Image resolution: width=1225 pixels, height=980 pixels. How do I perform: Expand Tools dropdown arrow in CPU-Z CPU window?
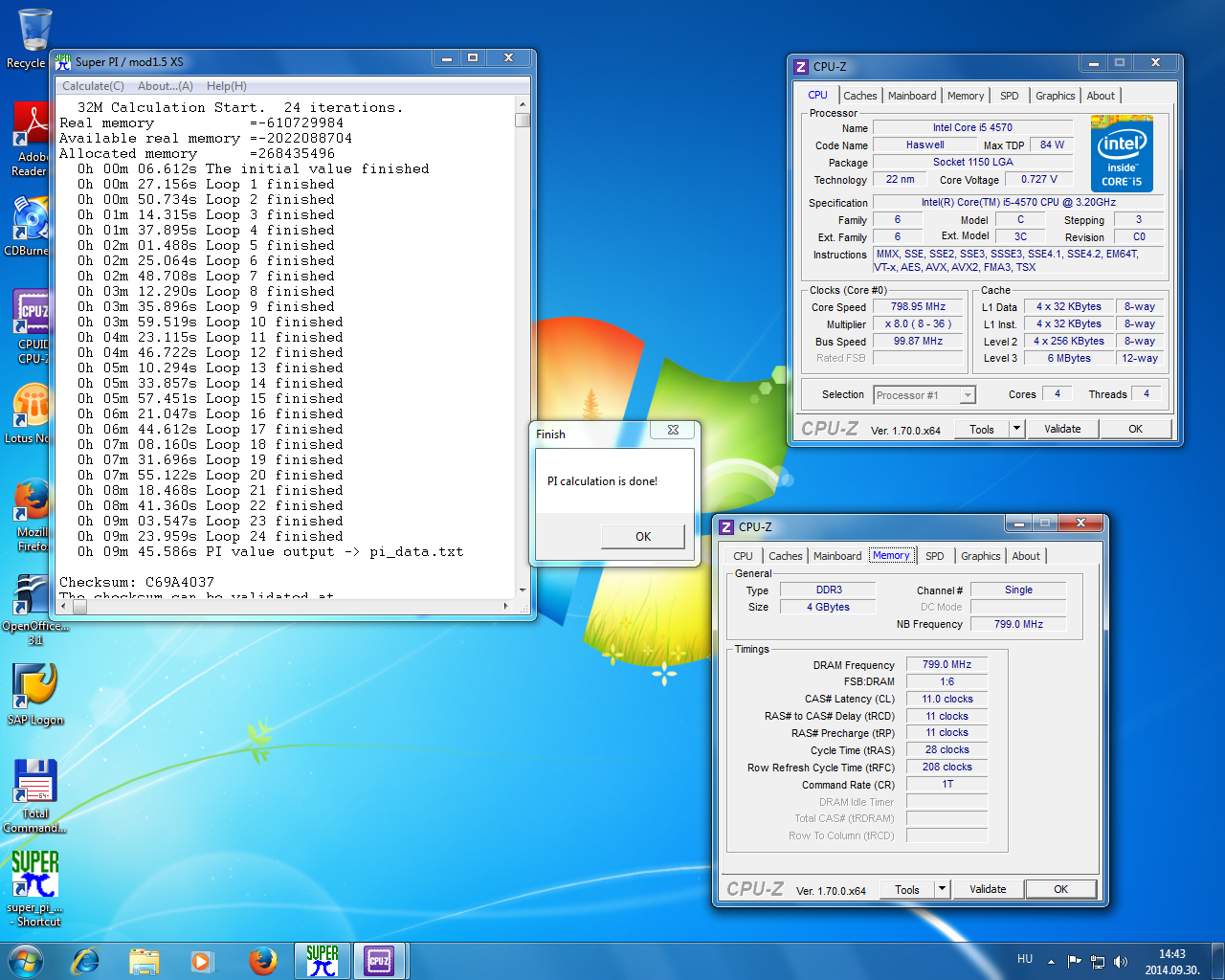[x=1016, y=429]
